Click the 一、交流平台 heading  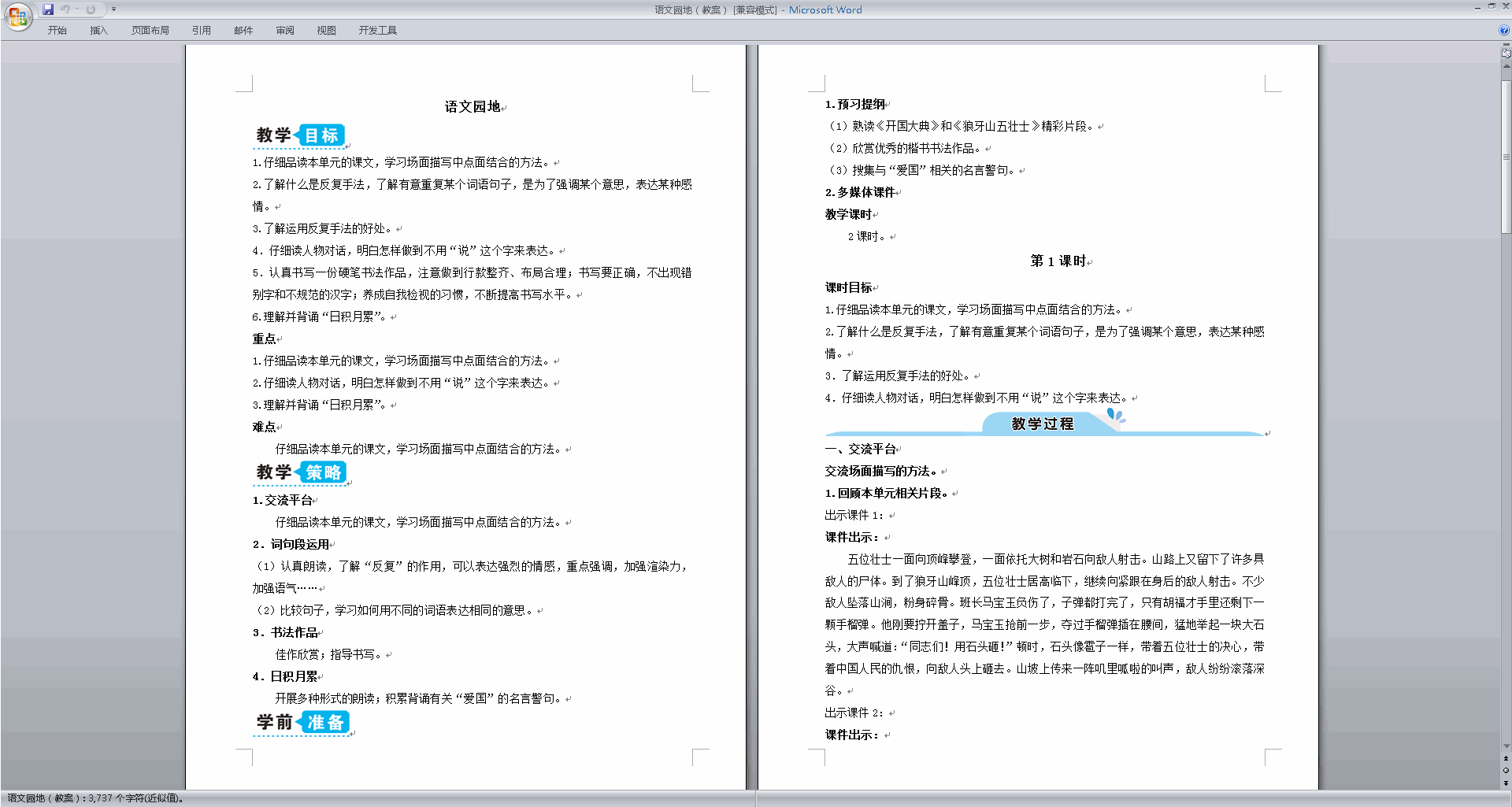pos(860,449)
